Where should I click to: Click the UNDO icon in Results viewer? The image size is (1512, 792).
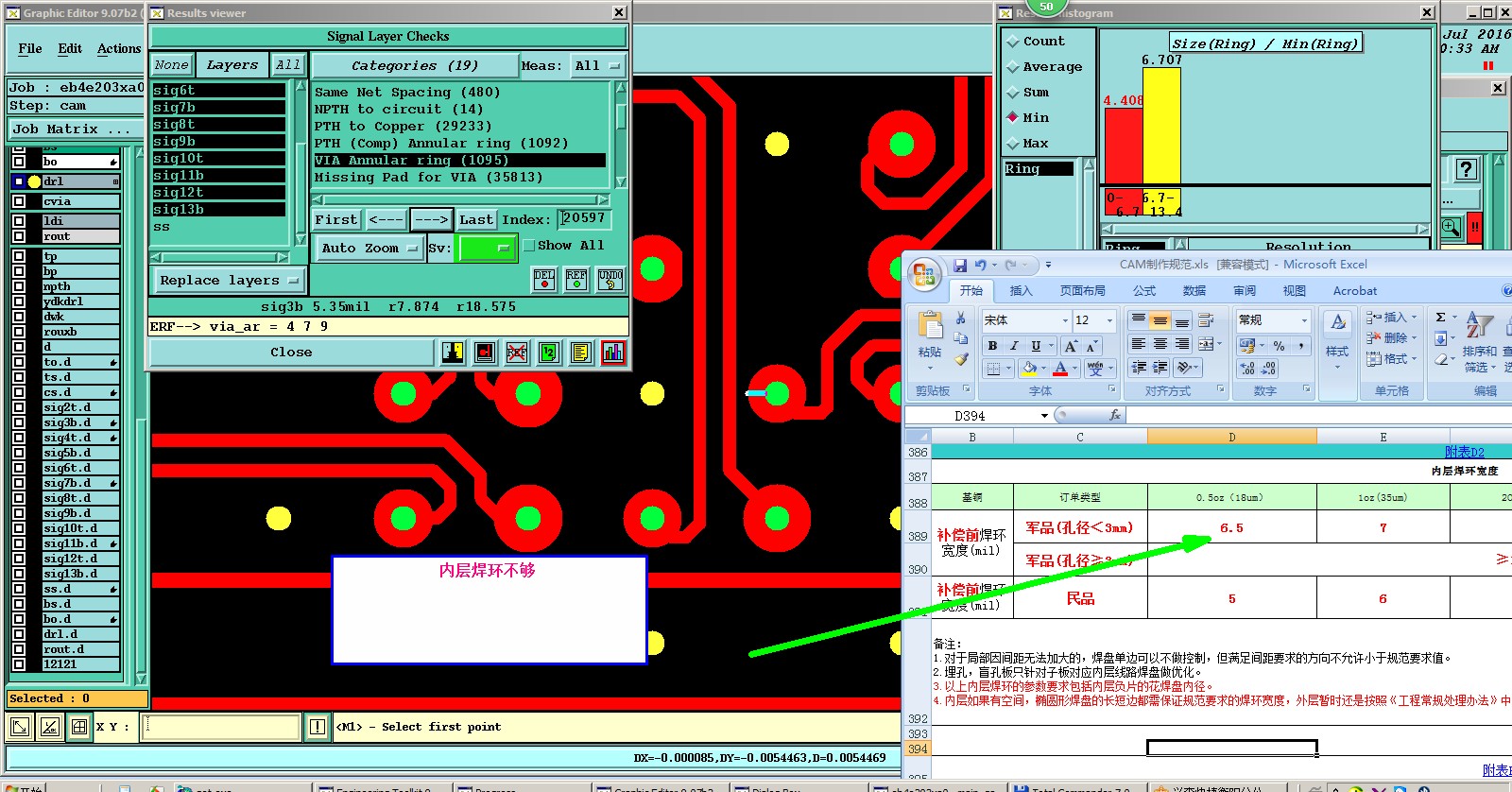[x=610, y=279]
